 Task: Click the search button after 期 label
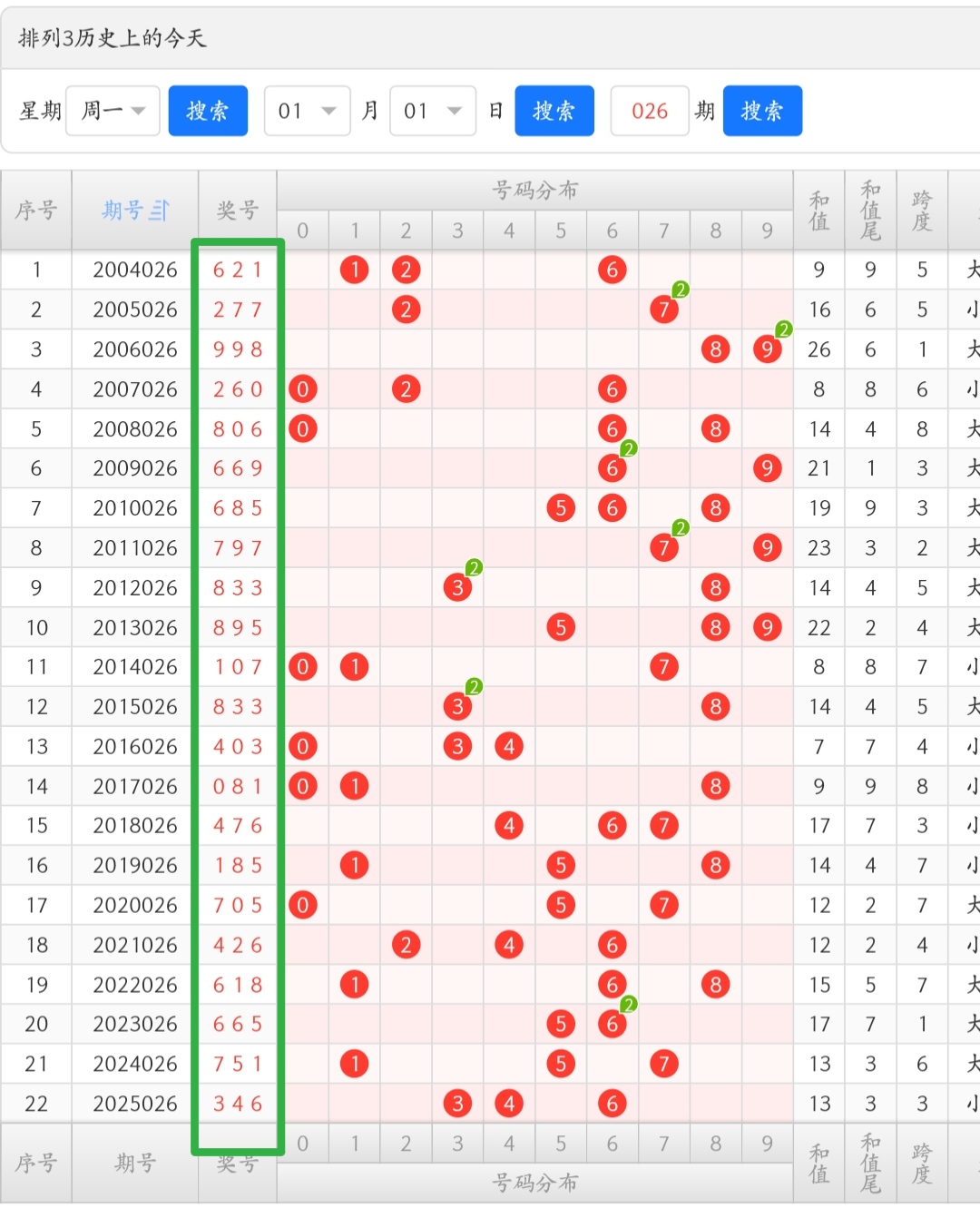[762, 111]
